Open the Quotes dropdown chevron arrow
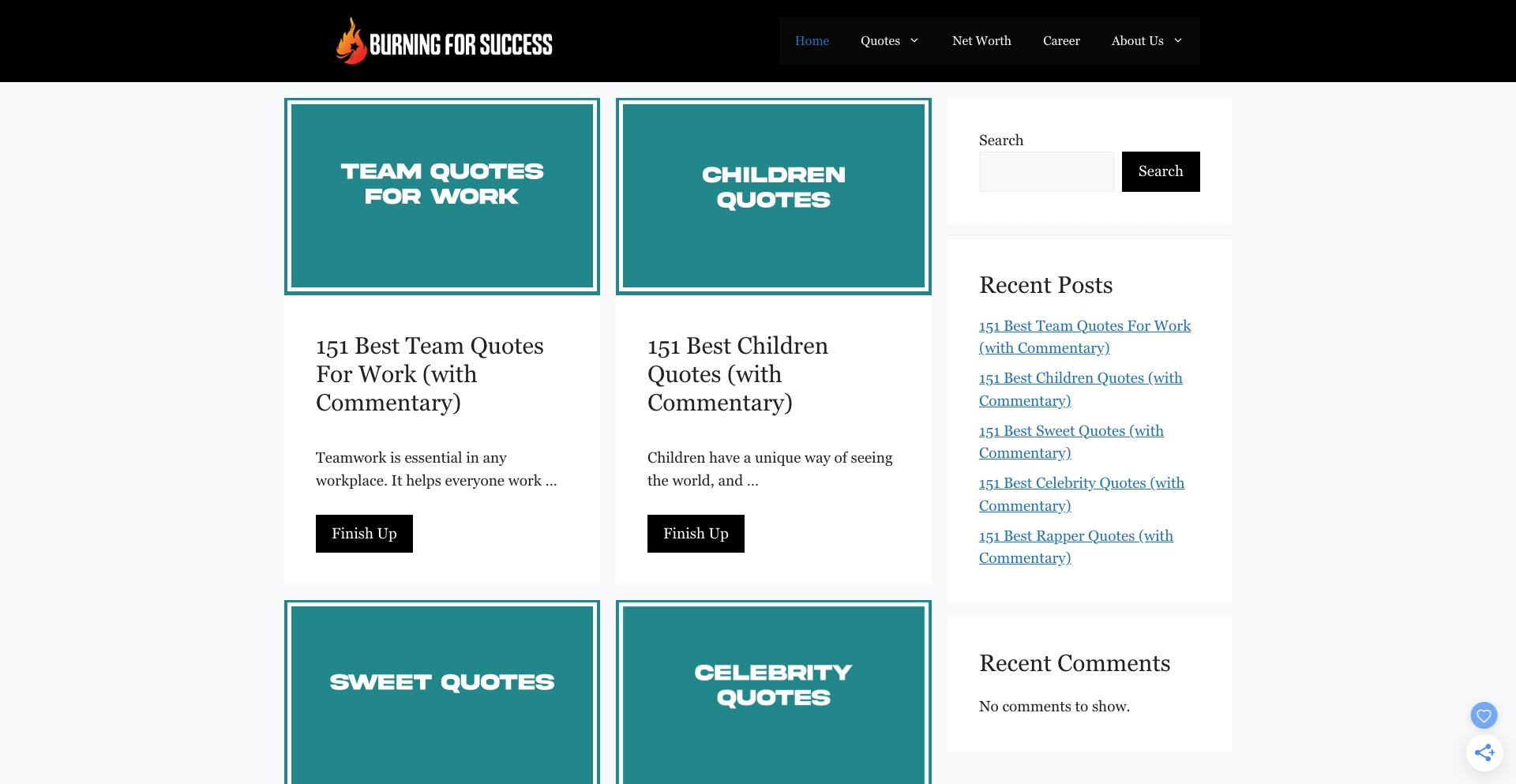This screenshot has height=784, width=1516. coord(916,40)
